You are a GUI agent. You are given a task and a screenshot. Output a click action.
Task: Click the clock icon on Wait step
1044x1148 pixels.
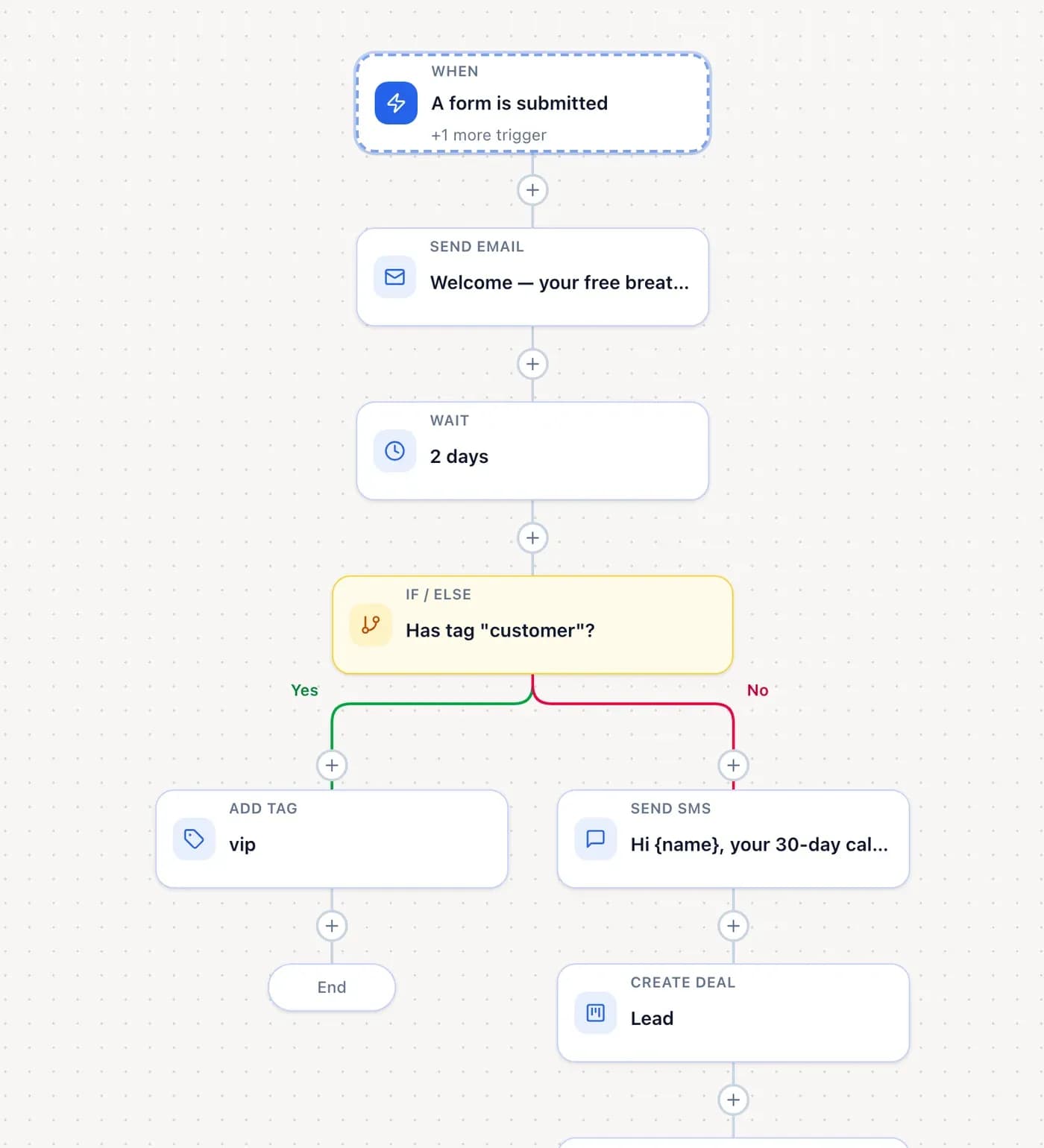pos(394,451)
